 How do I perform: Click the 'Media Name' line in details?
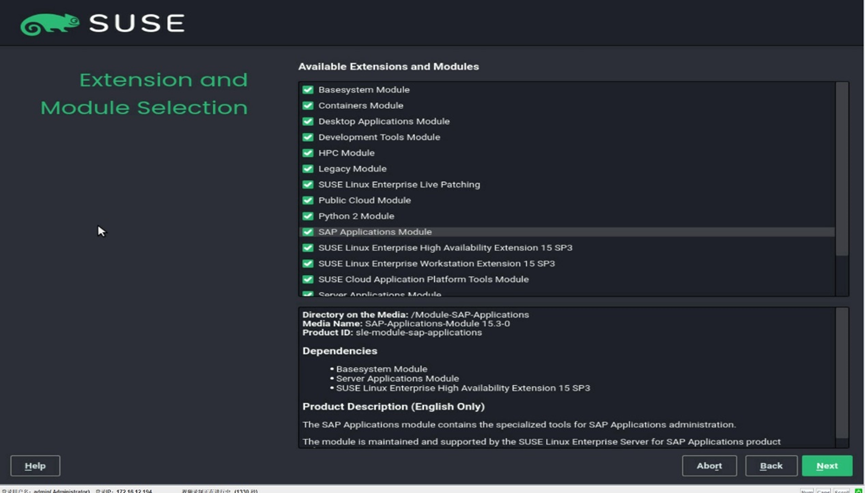pos(406,324)
